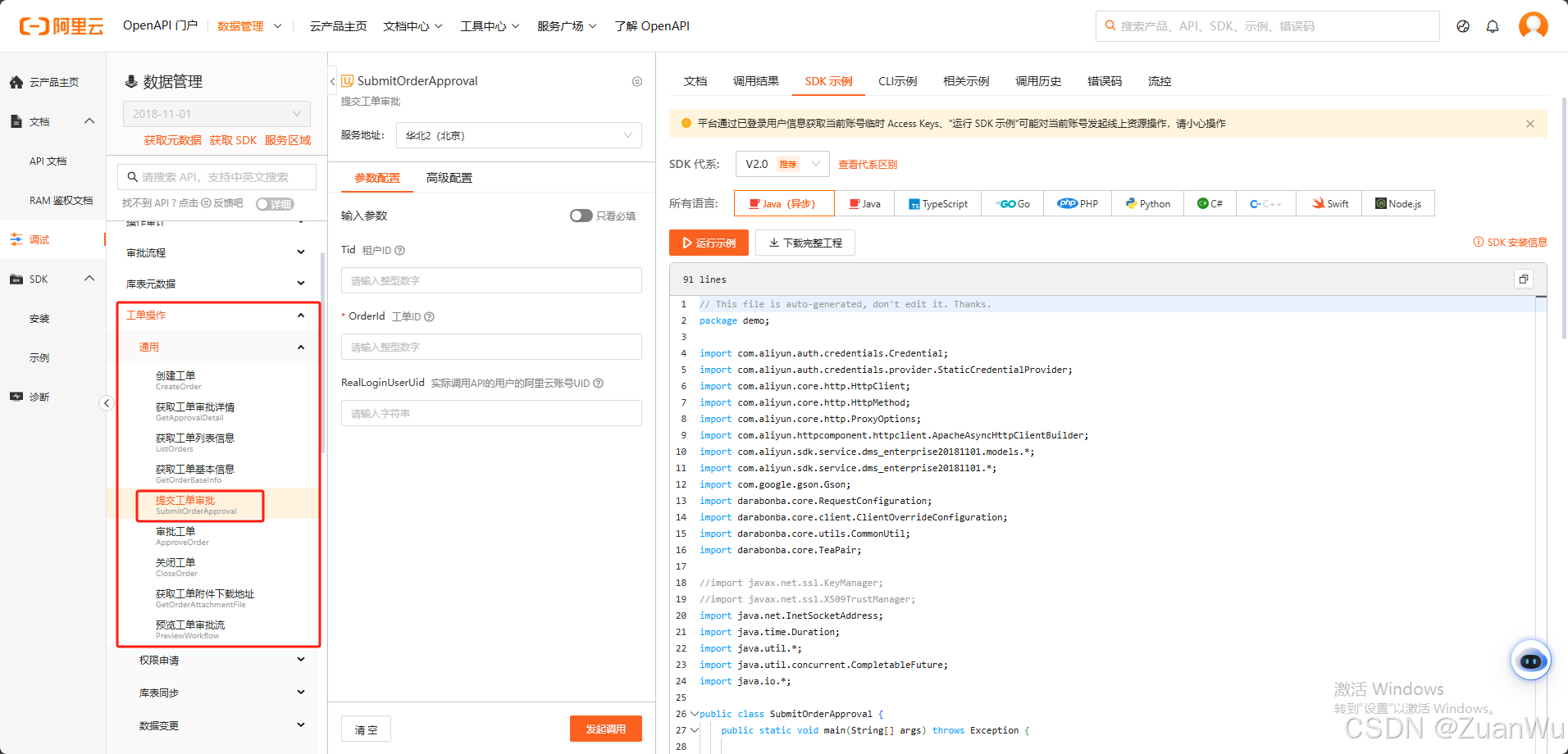
Task: Click the help icon next to OrderId 工单ID
Action: click(430, 316)
